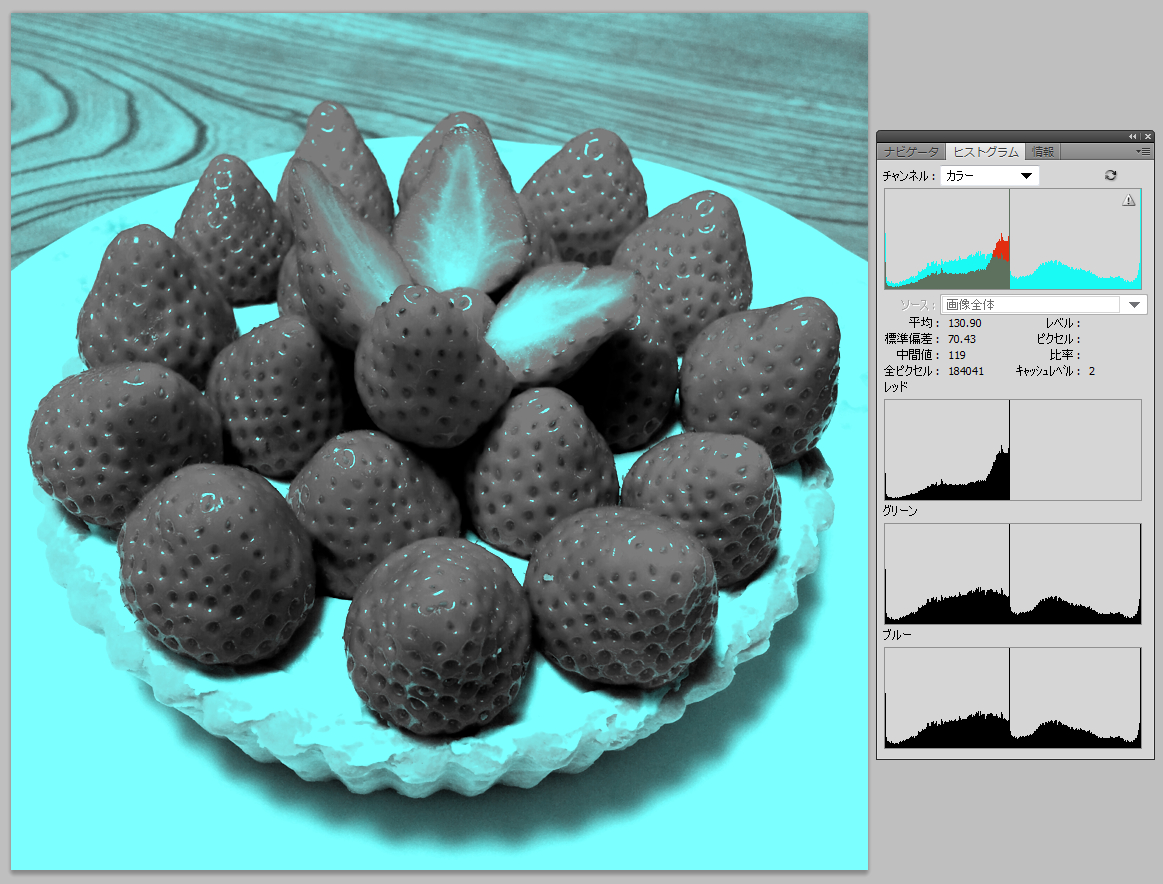Click the 標準偏差 value 70.43
Image resolution: width=1163 pixels, height=884 pixels.
(x=962, y=339)
